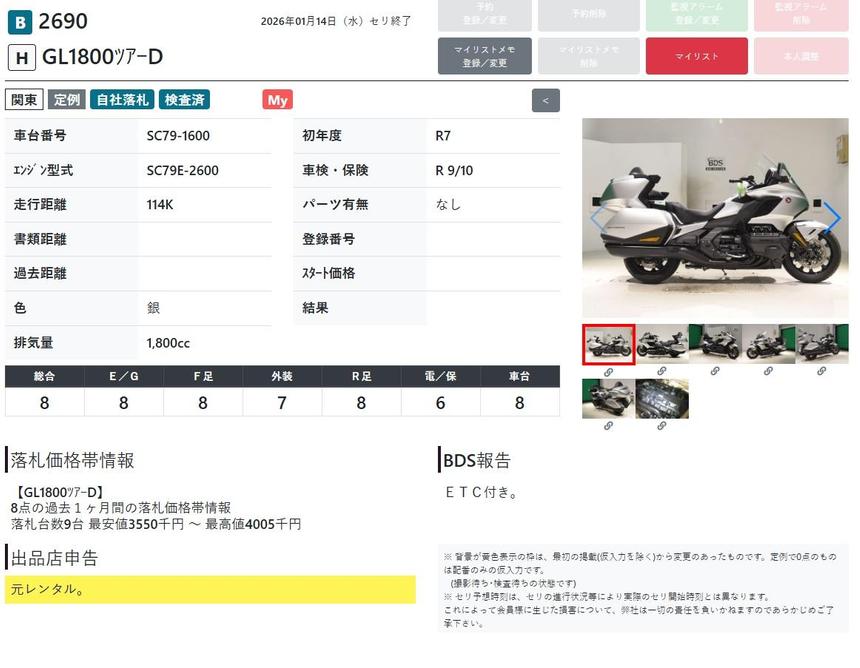860x668 pixels.
Task: Click the 監視アラーム 登録/変更 button
Action: coord(696,14)
